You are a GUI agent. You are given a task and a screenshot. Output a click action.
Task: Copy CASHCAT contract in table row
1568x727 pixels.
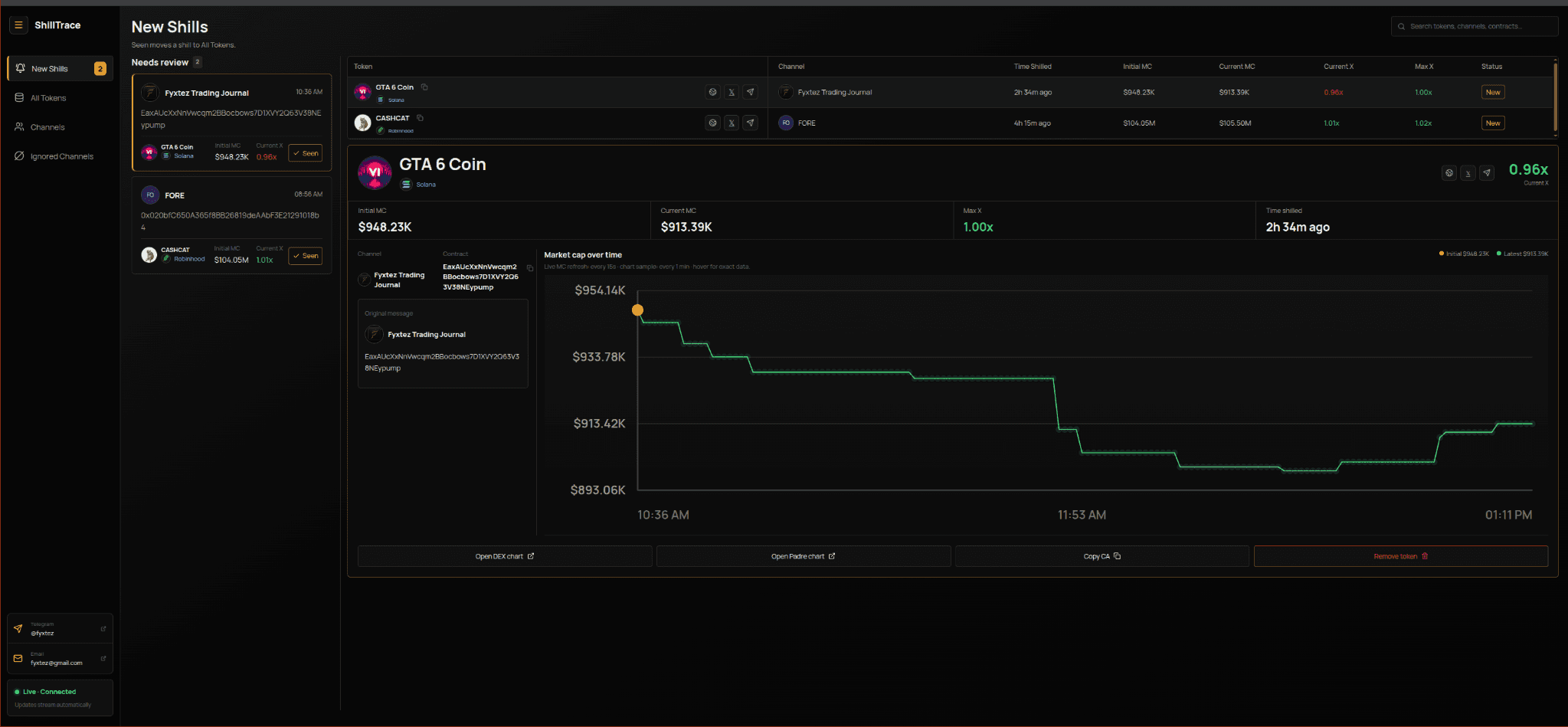pyautogui.click(x=420, y=118)
